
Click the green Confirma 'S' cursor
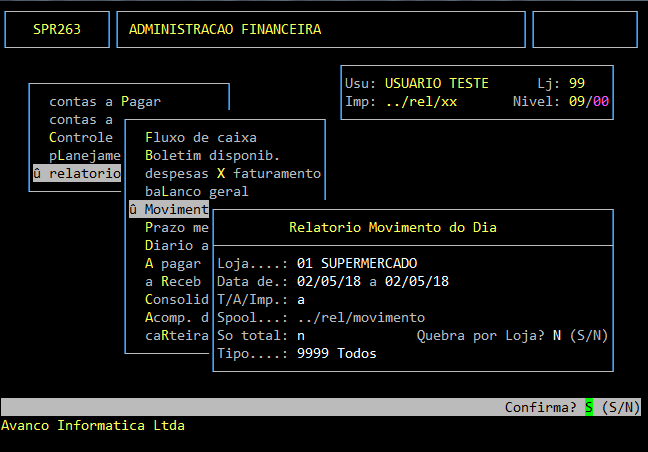(589, 407)
